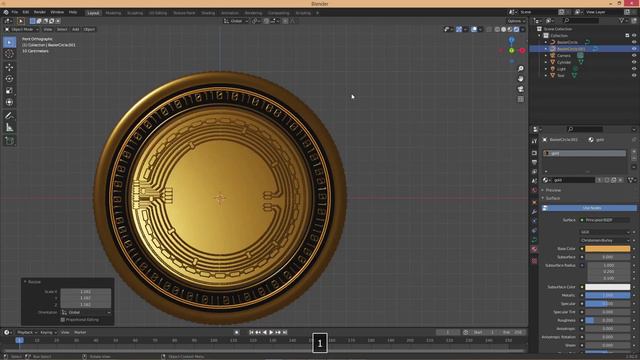Activate the Scale tool
The width and height of the screenshot is (640, 360).
click(x=9, y=91)
